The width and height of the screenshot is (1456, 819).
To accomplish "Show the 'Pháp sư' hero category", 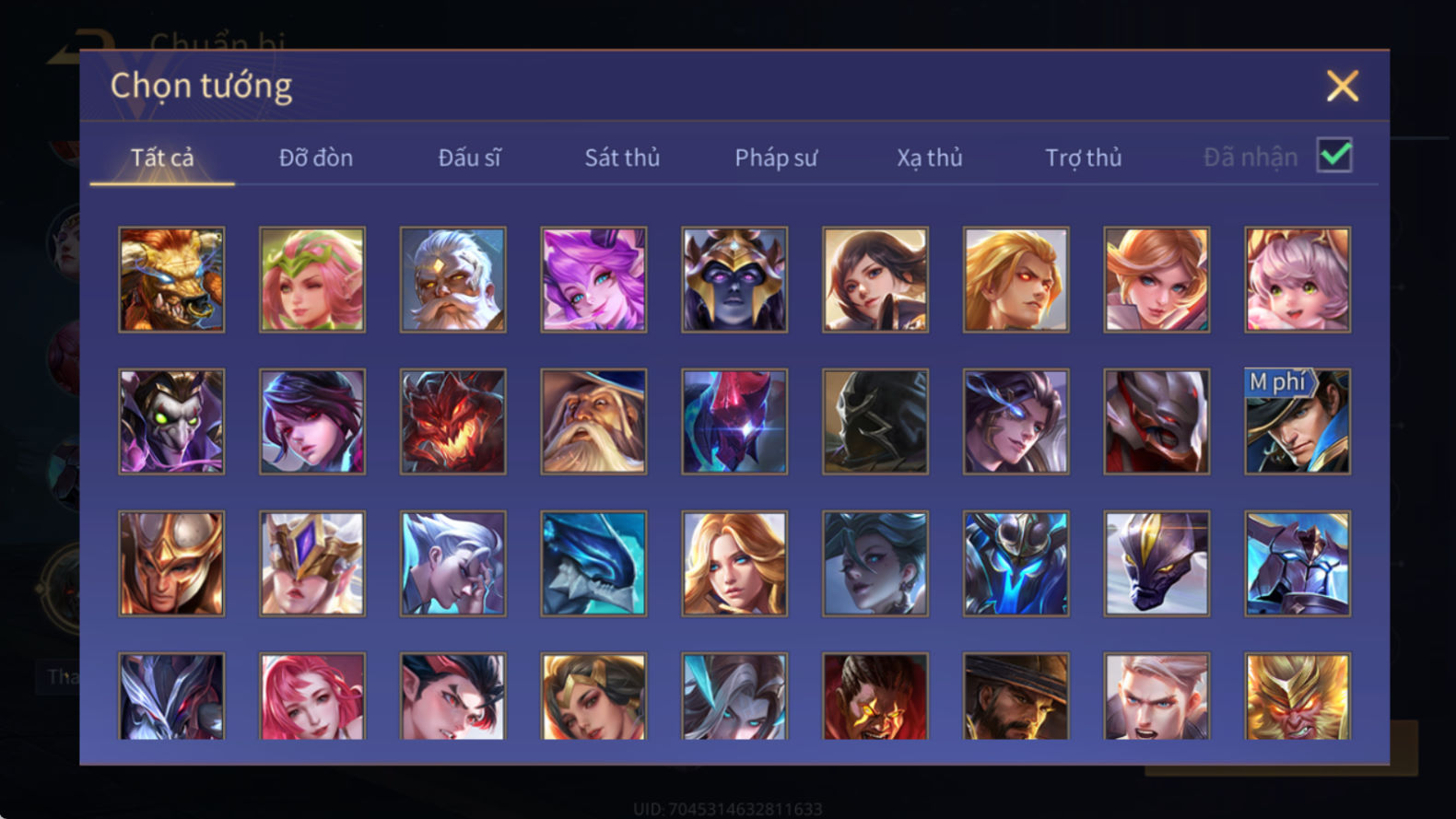I will (776, 158).
